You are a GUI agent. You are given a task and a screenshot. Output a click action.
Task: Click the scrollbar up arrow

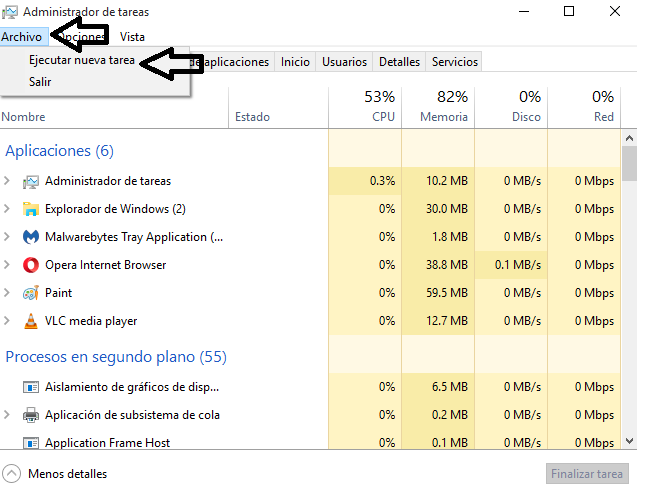(x=629, y=138)
